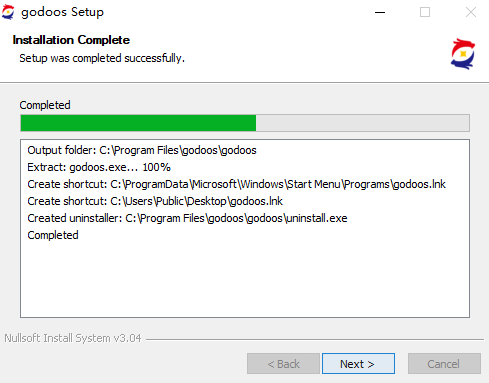
Task: Close the godoos Setup window
Action: pos(471,12)
